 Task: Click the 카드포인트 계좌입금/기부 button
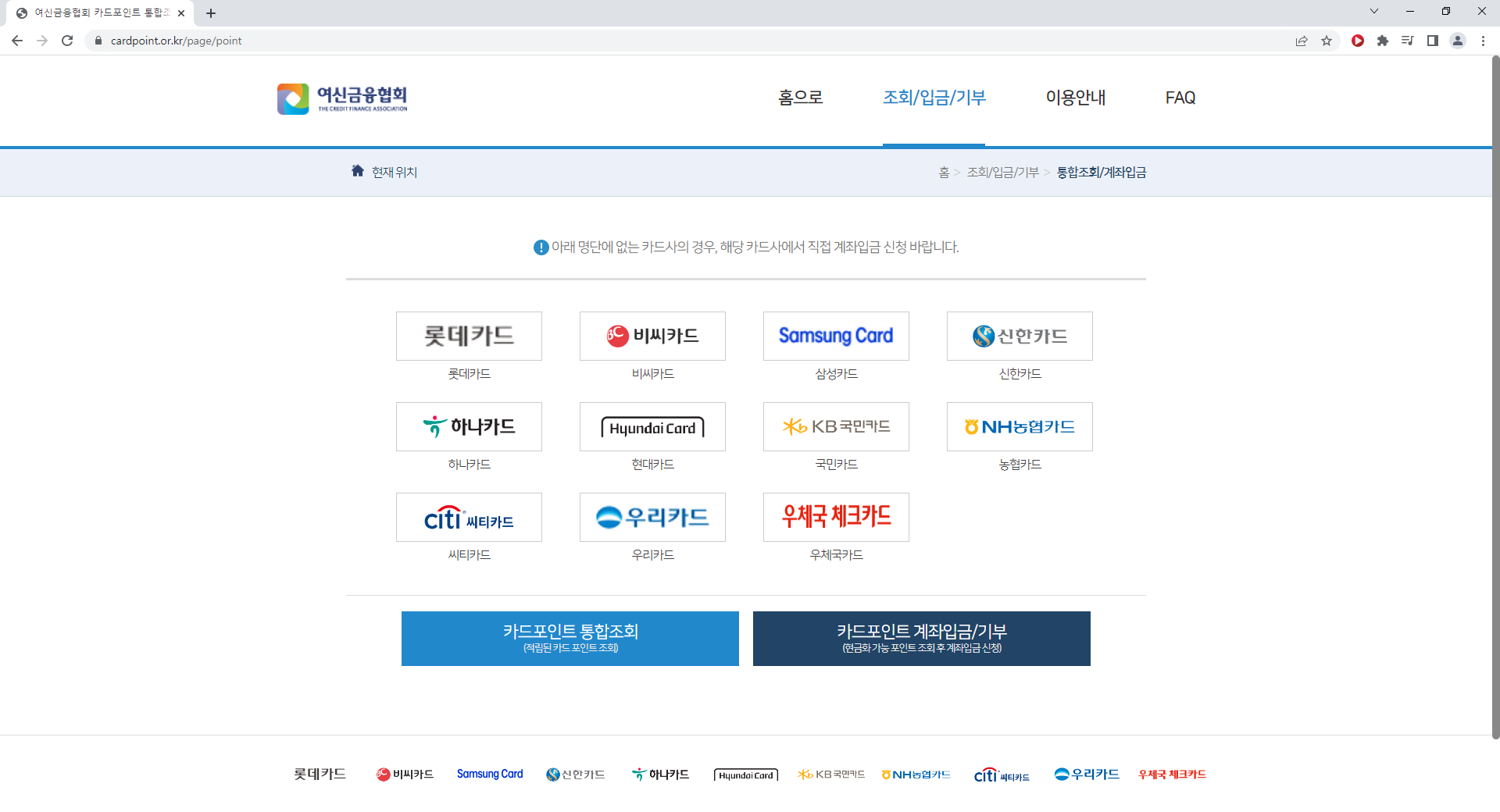point(922,639)
